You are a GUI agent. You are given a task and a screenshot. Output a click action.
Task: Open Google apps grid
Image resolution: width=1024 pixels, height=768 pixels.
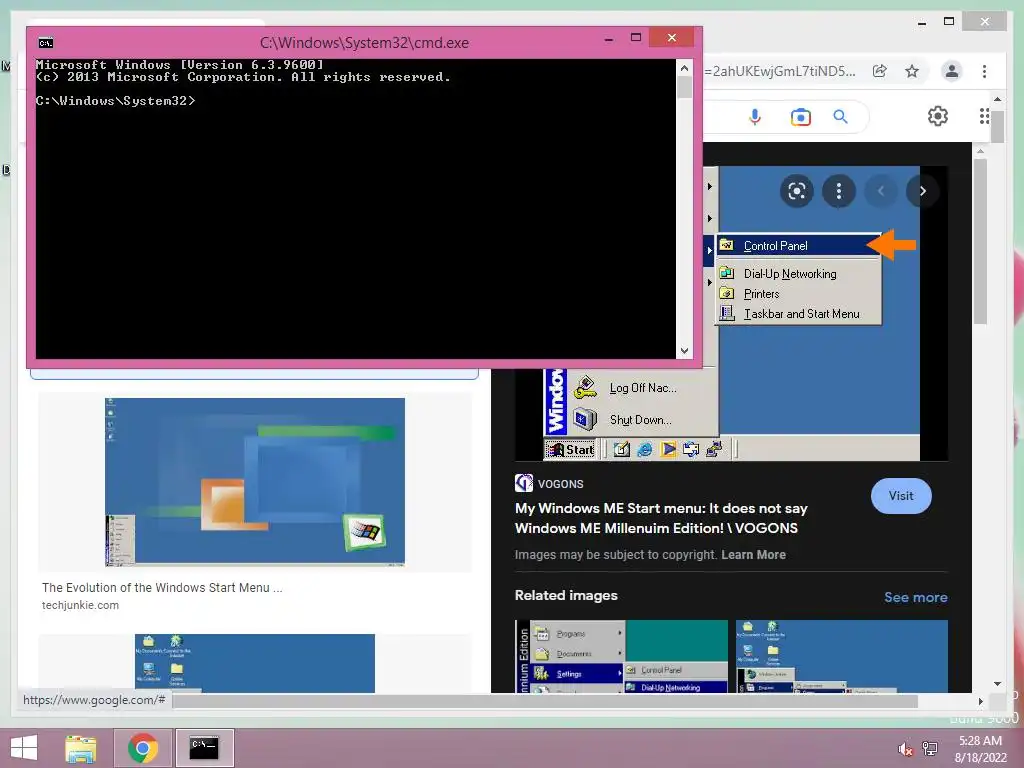[x=984, y=116]
